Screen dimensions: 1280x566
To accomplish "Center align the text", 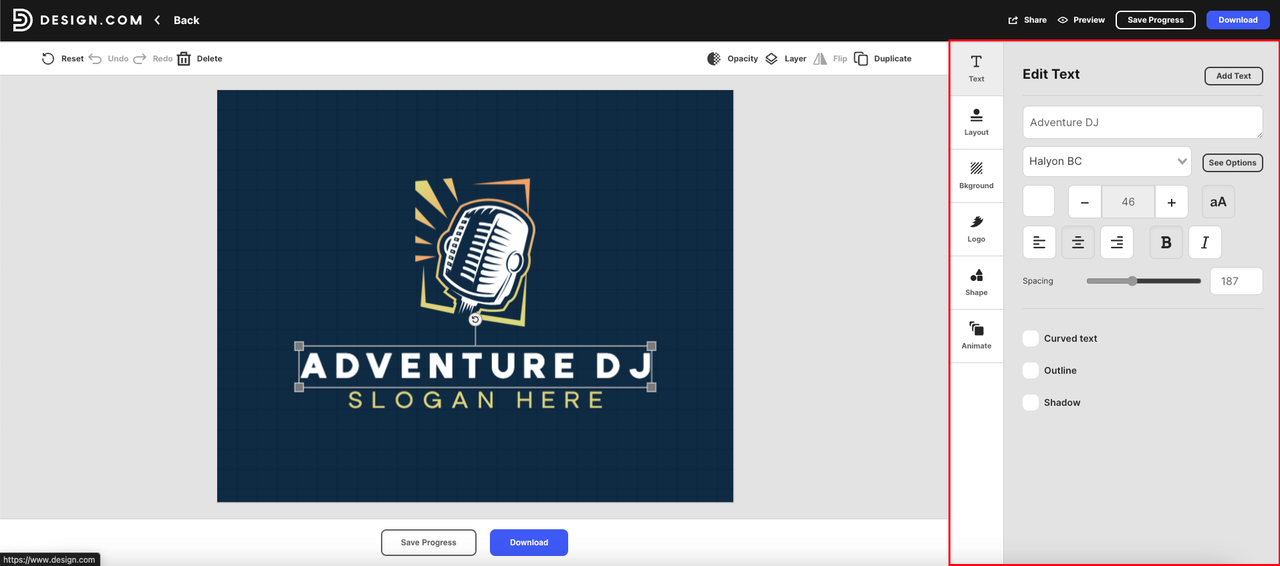I will coord(1078,242).
